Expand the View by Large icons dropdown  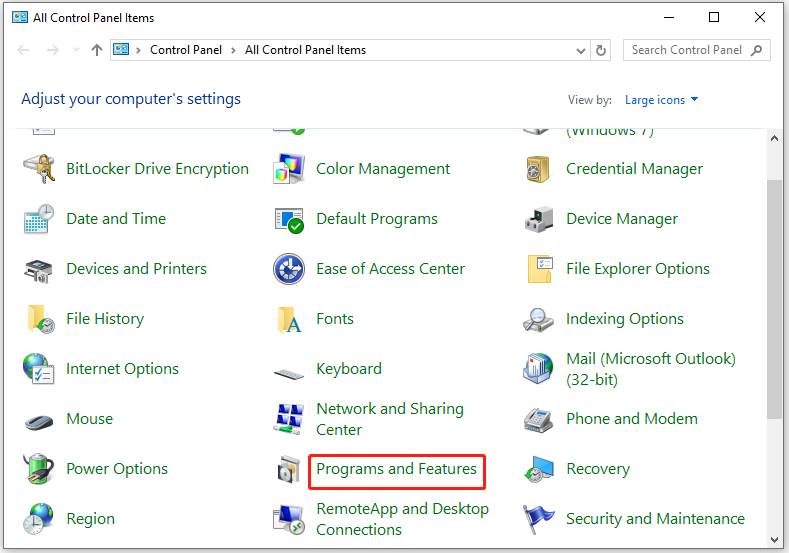click(661, 100)
